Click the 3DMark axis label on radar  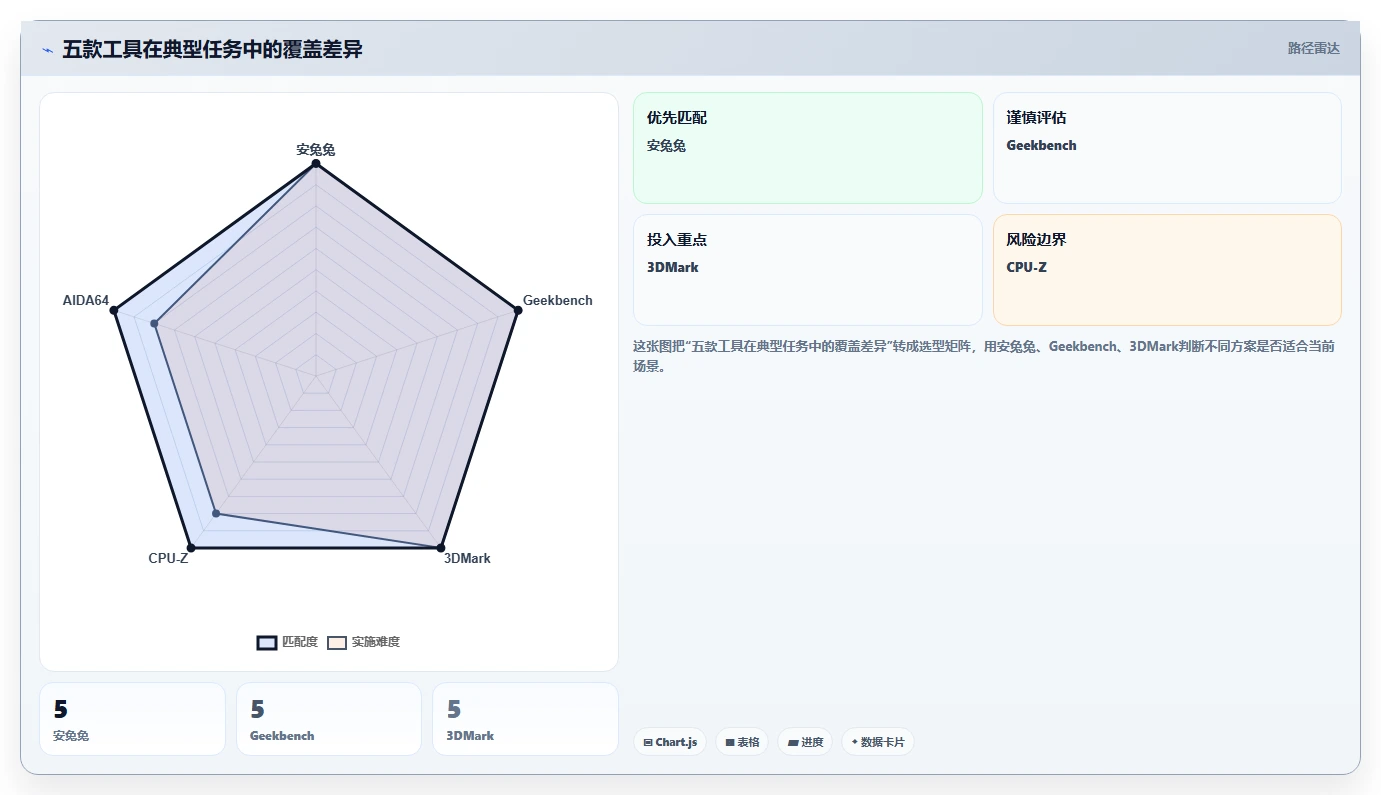coord(467,558)
